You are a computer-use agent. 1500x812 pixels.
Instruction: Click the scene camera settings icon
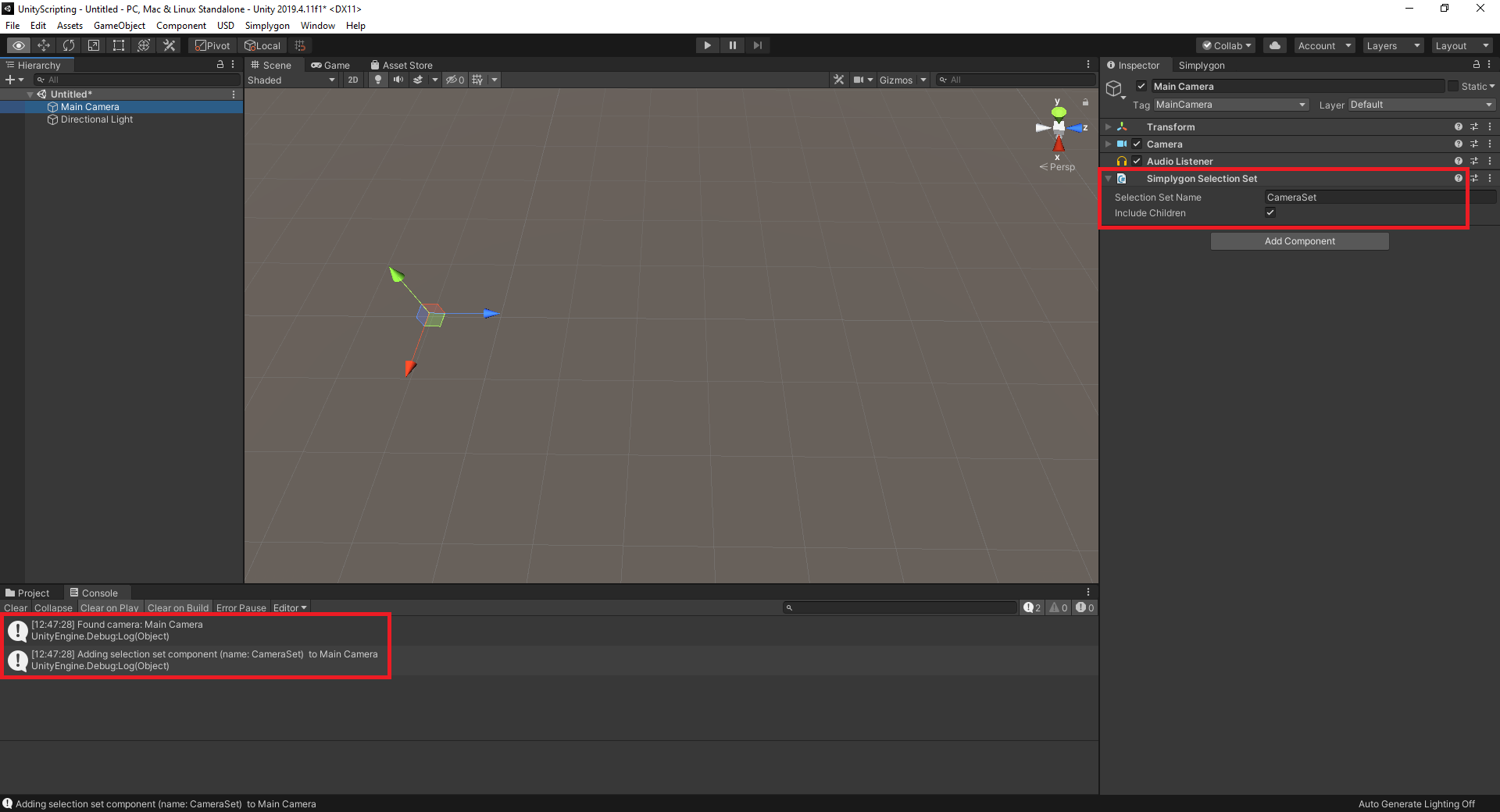coord(859,80)
